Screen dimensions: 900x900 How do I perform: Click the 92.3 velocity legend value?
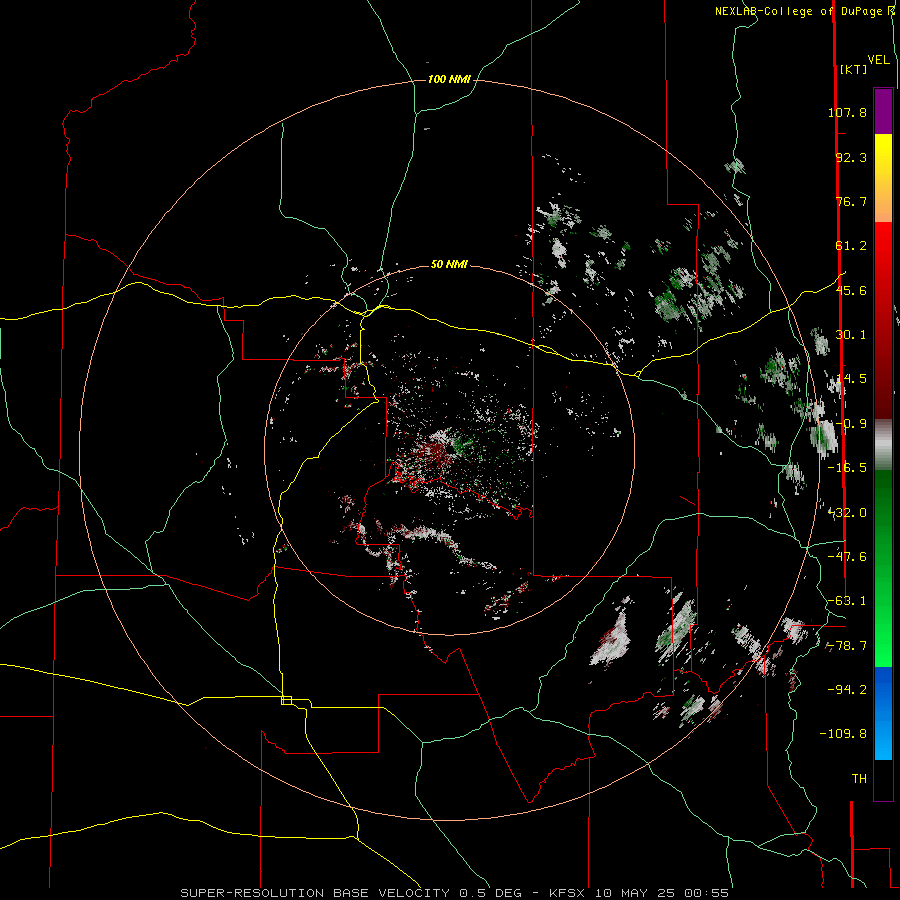[851, 157]
